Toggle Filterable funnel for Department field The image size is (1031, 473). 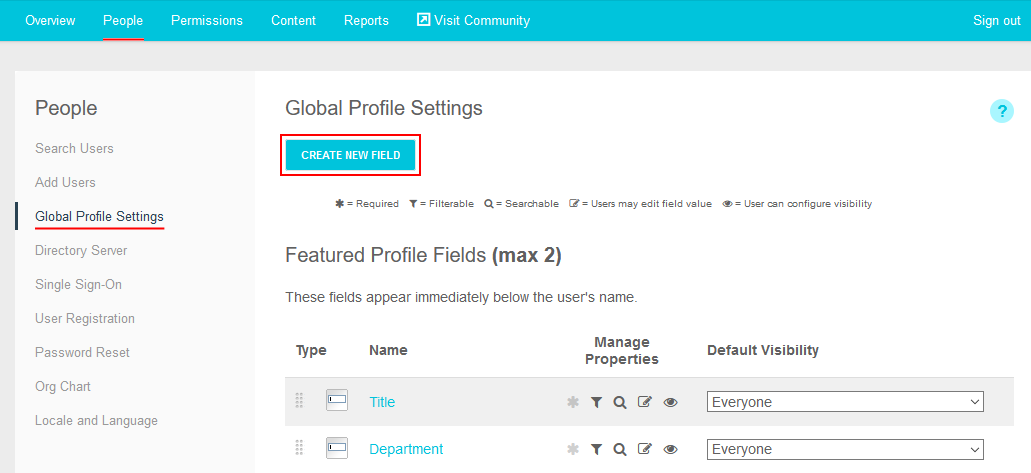(x=596, y=449)
